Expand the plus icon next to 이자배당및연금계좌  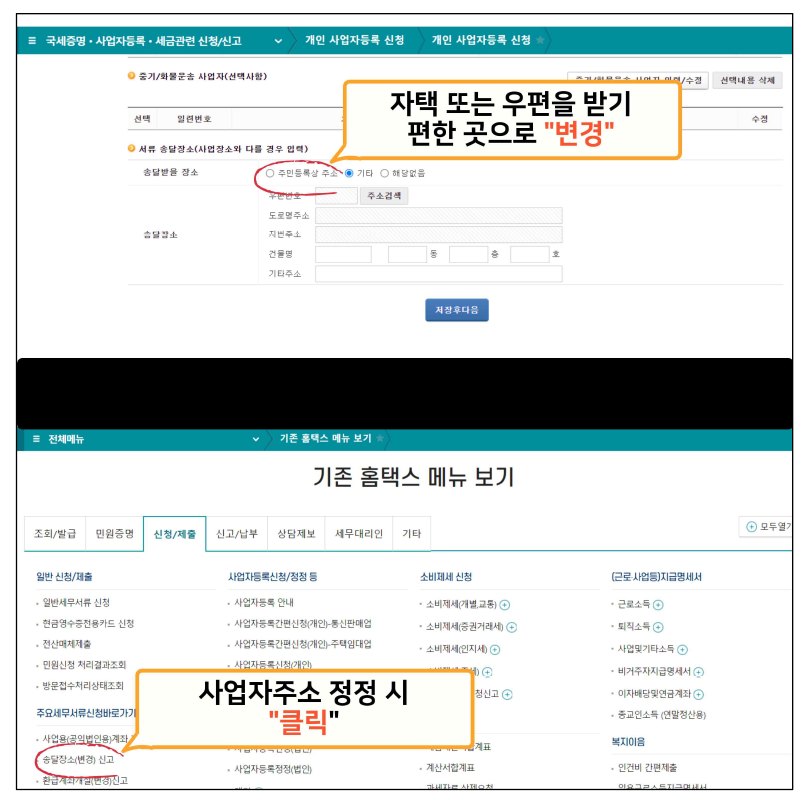698,694
